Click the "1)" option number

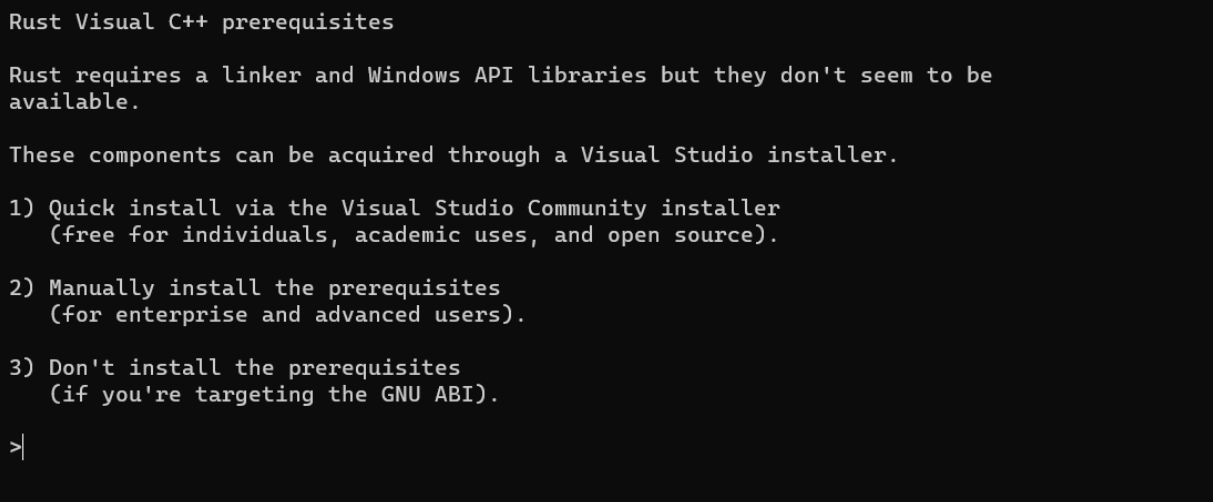pyautogui.click(x=22, y=208)
